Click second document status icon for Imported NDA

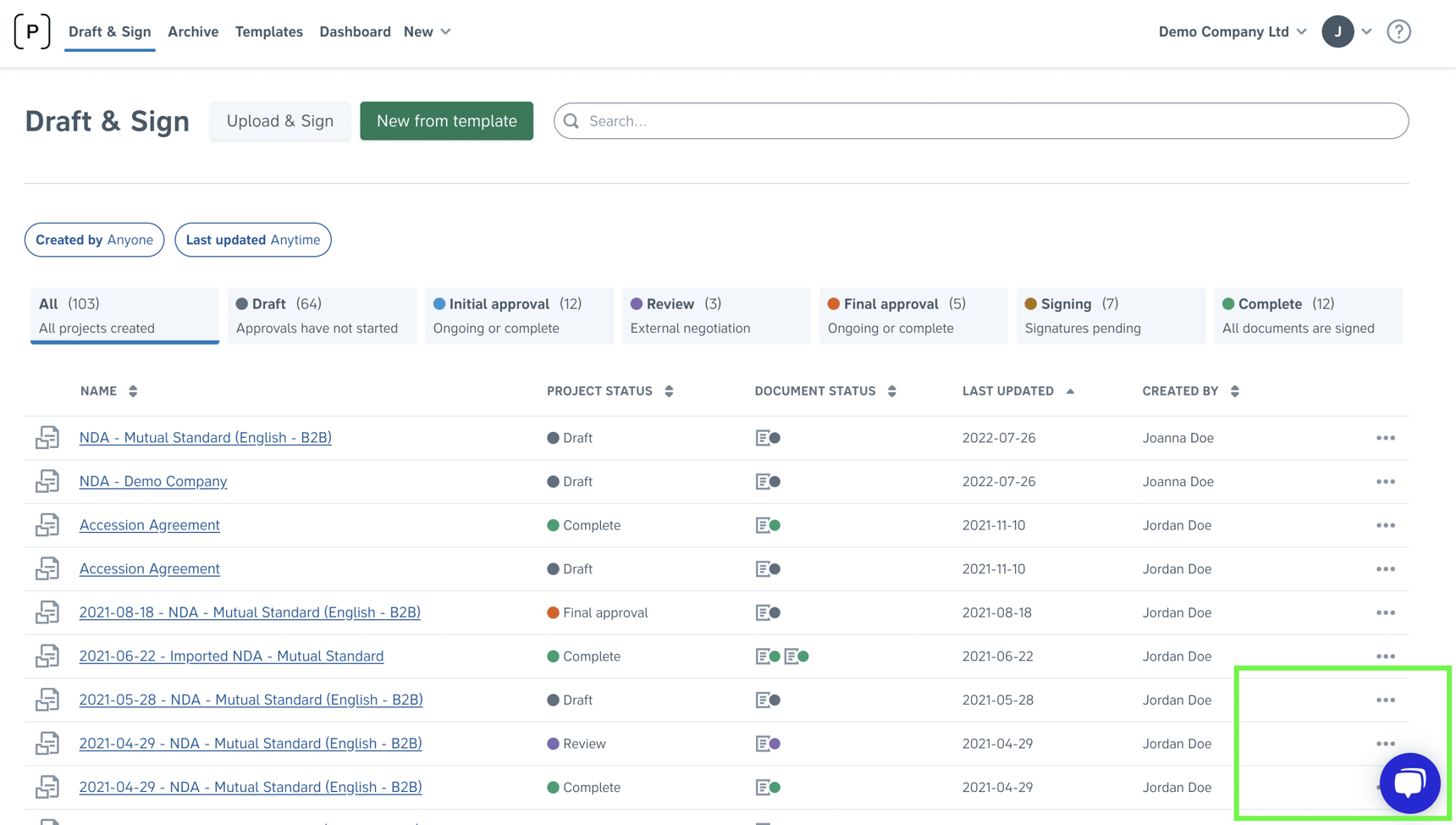point(796,656)
